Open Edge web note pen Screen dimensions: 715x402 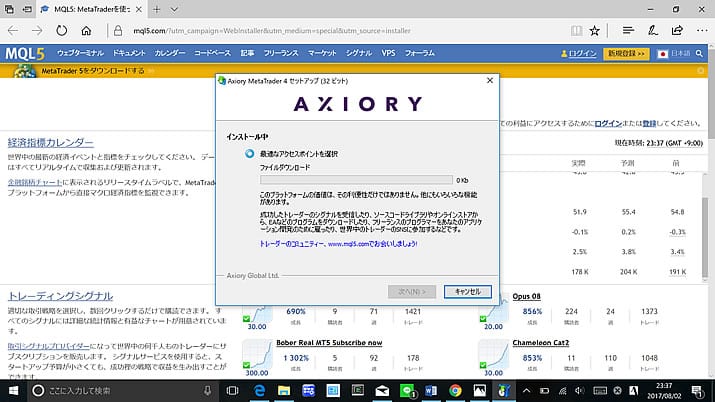coord(653,31)
